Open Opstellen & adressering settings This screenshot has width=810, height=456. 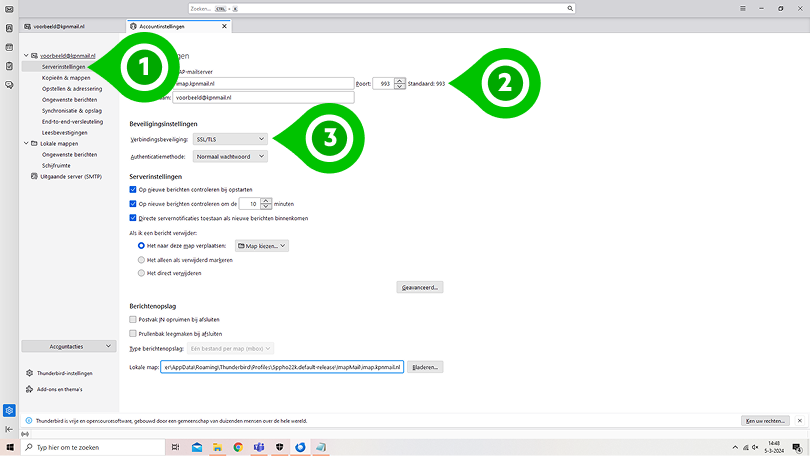(x=72, y=89)
